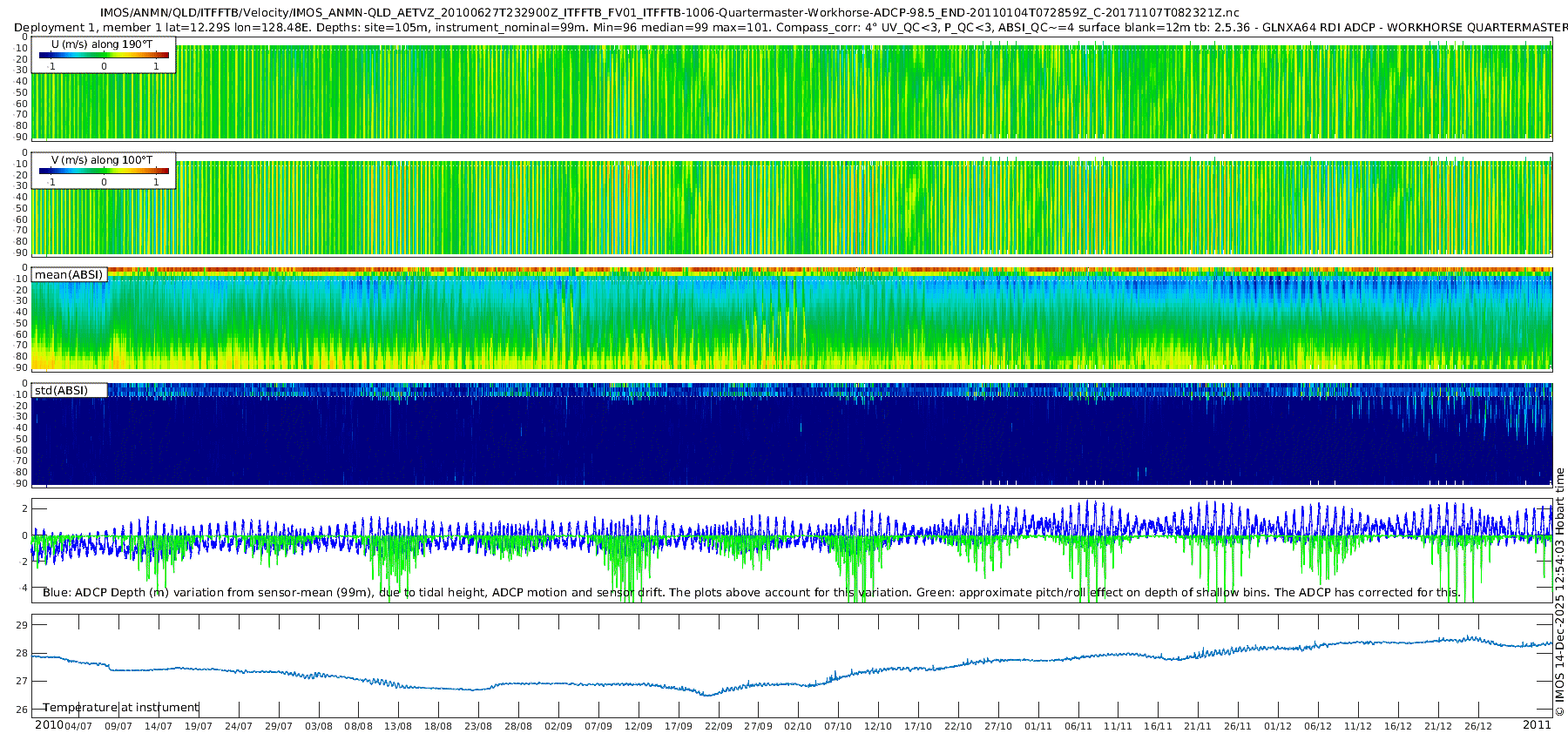The image size is (1568, 740).
Task: Select the 13/08 date tick on the time axis
Action: tap(398, 726)
